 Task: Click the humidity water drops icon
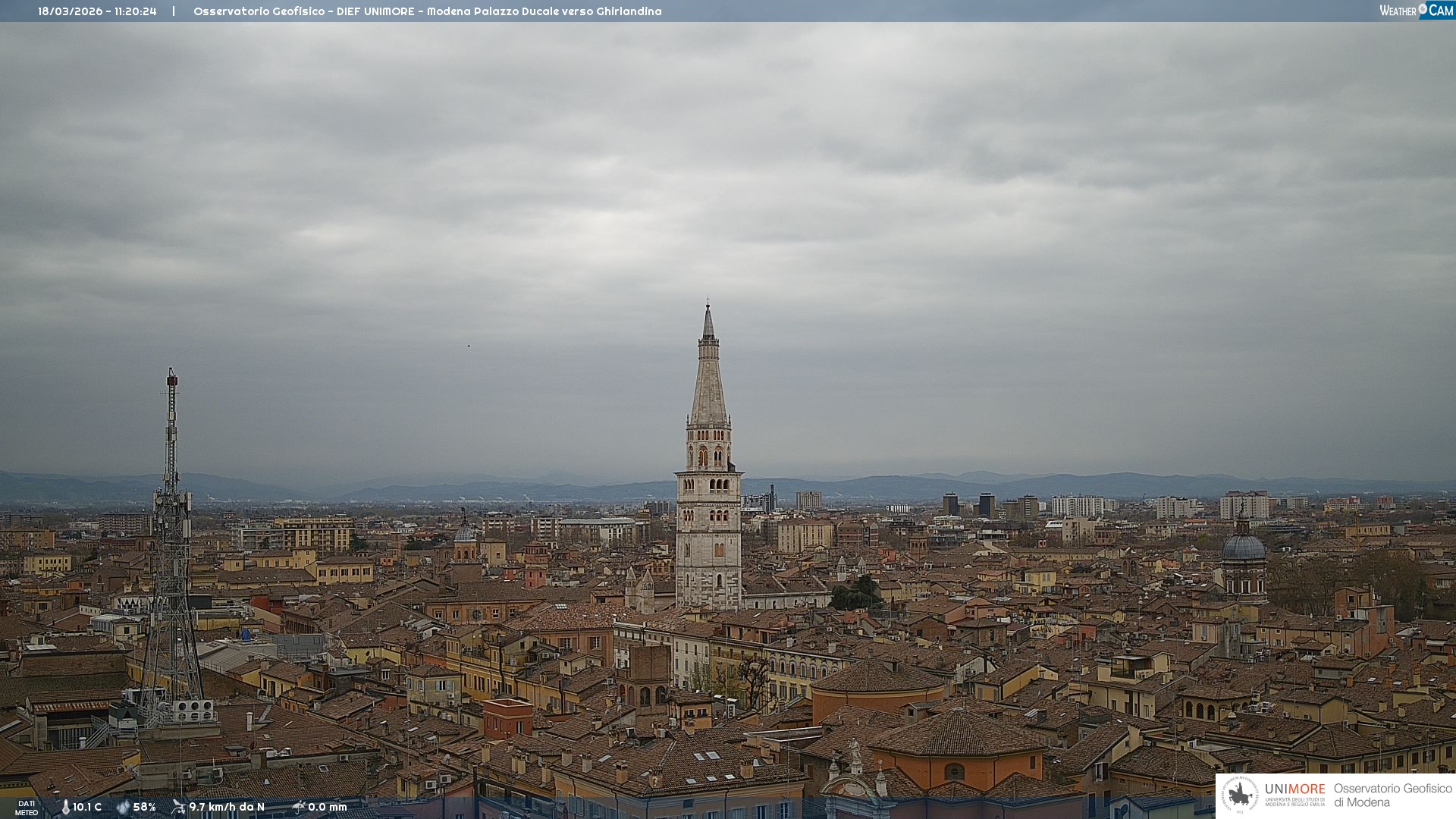click(123, 807)
